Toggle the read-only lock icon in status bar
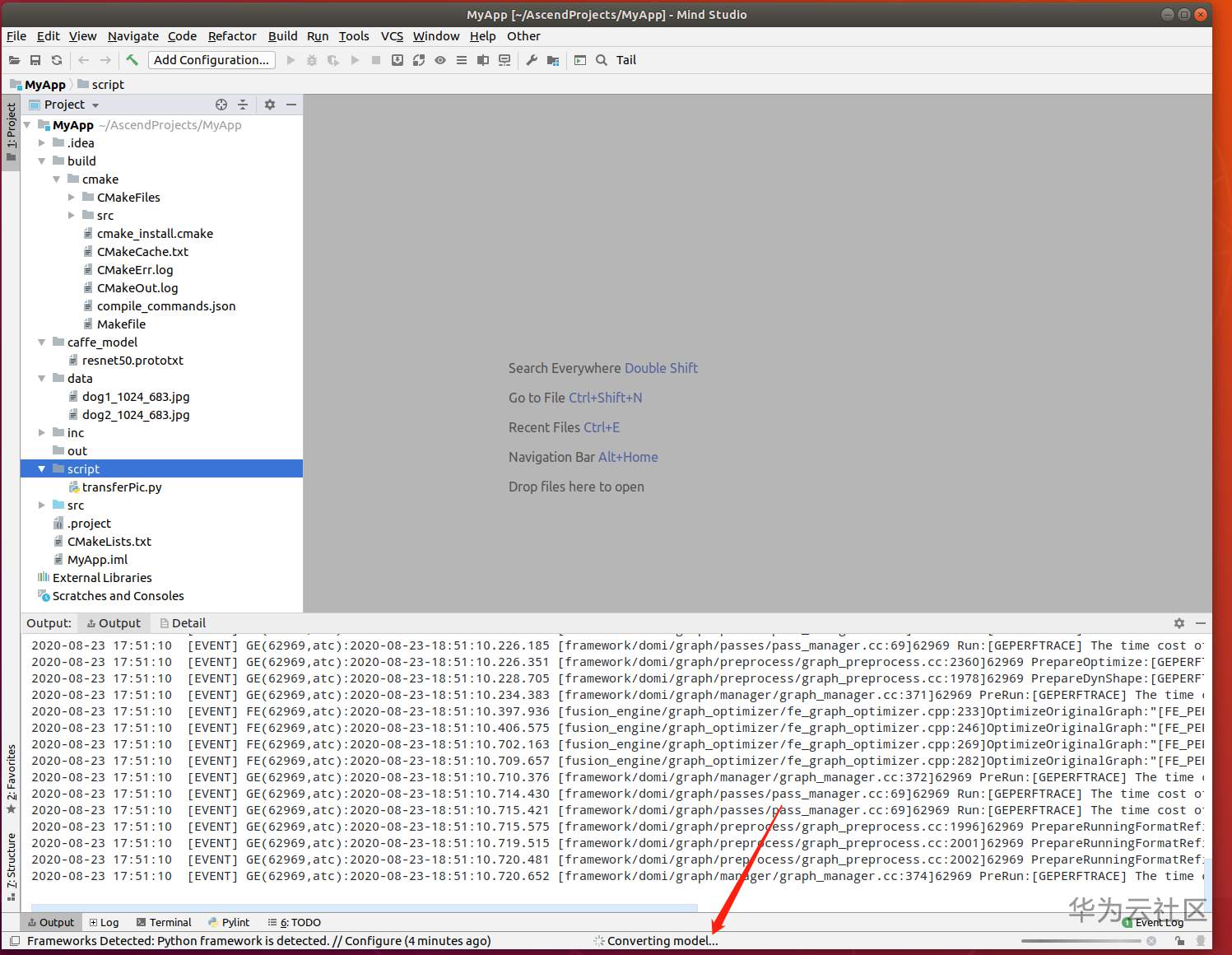 tap(1179, 941)
